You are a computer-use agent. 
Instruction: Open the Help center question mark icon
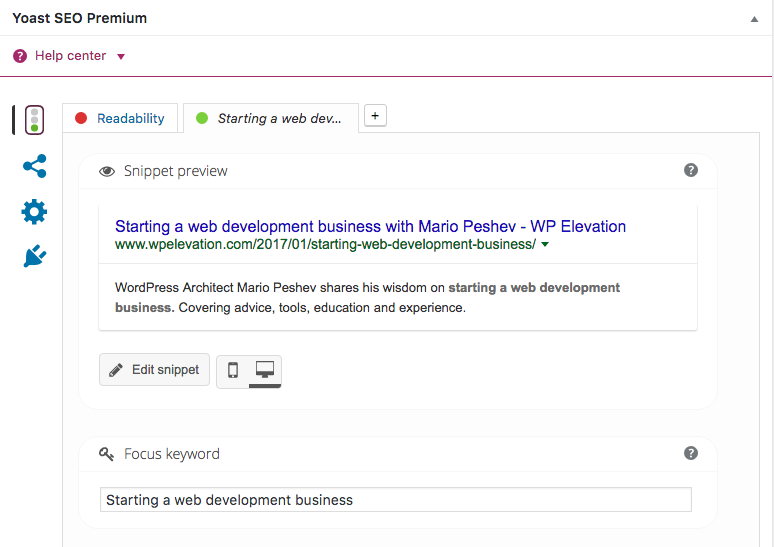(20, 56)
